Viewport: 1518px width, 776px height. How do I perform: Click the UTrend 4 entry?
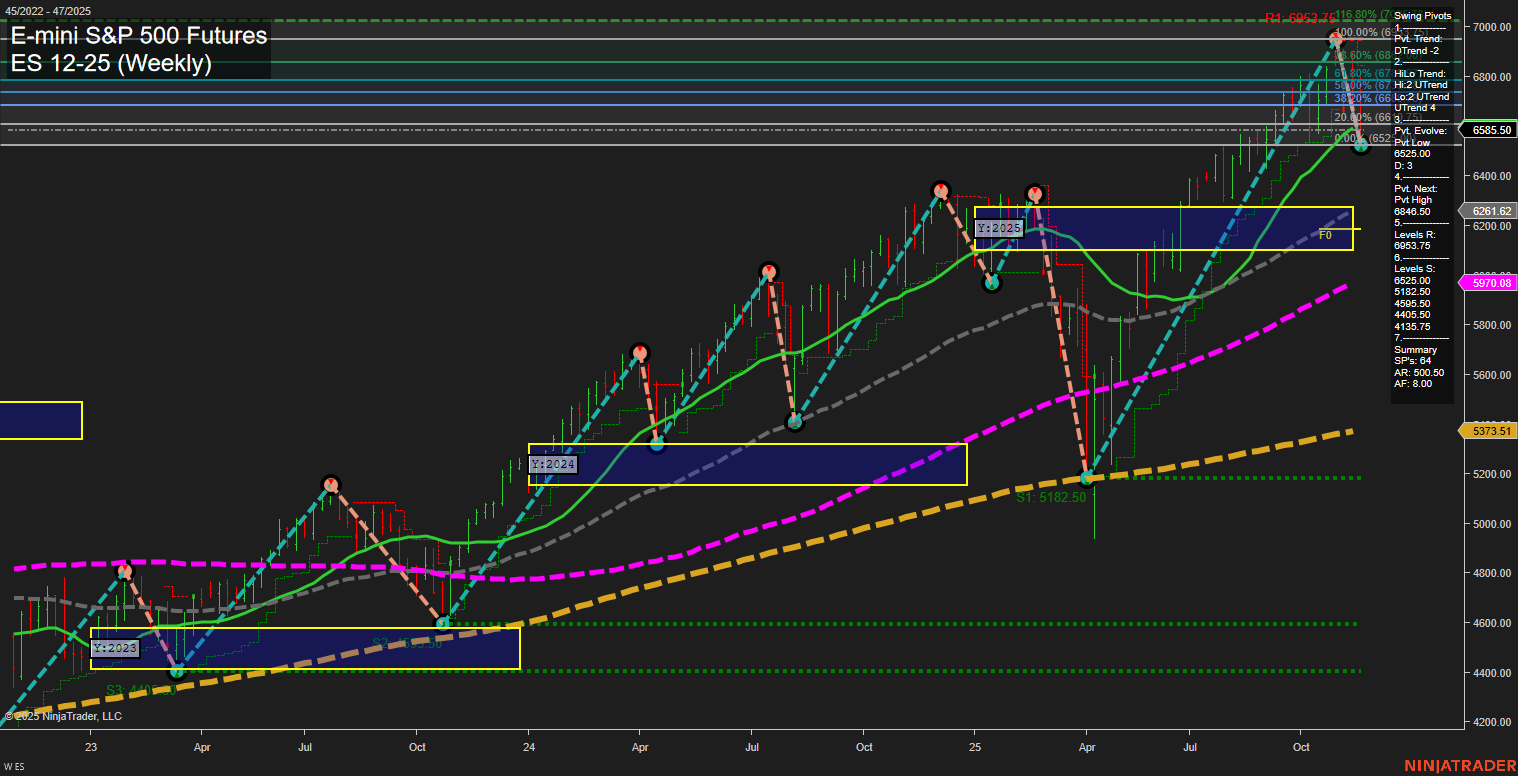pyautogui.click(x=1414, y=108)
